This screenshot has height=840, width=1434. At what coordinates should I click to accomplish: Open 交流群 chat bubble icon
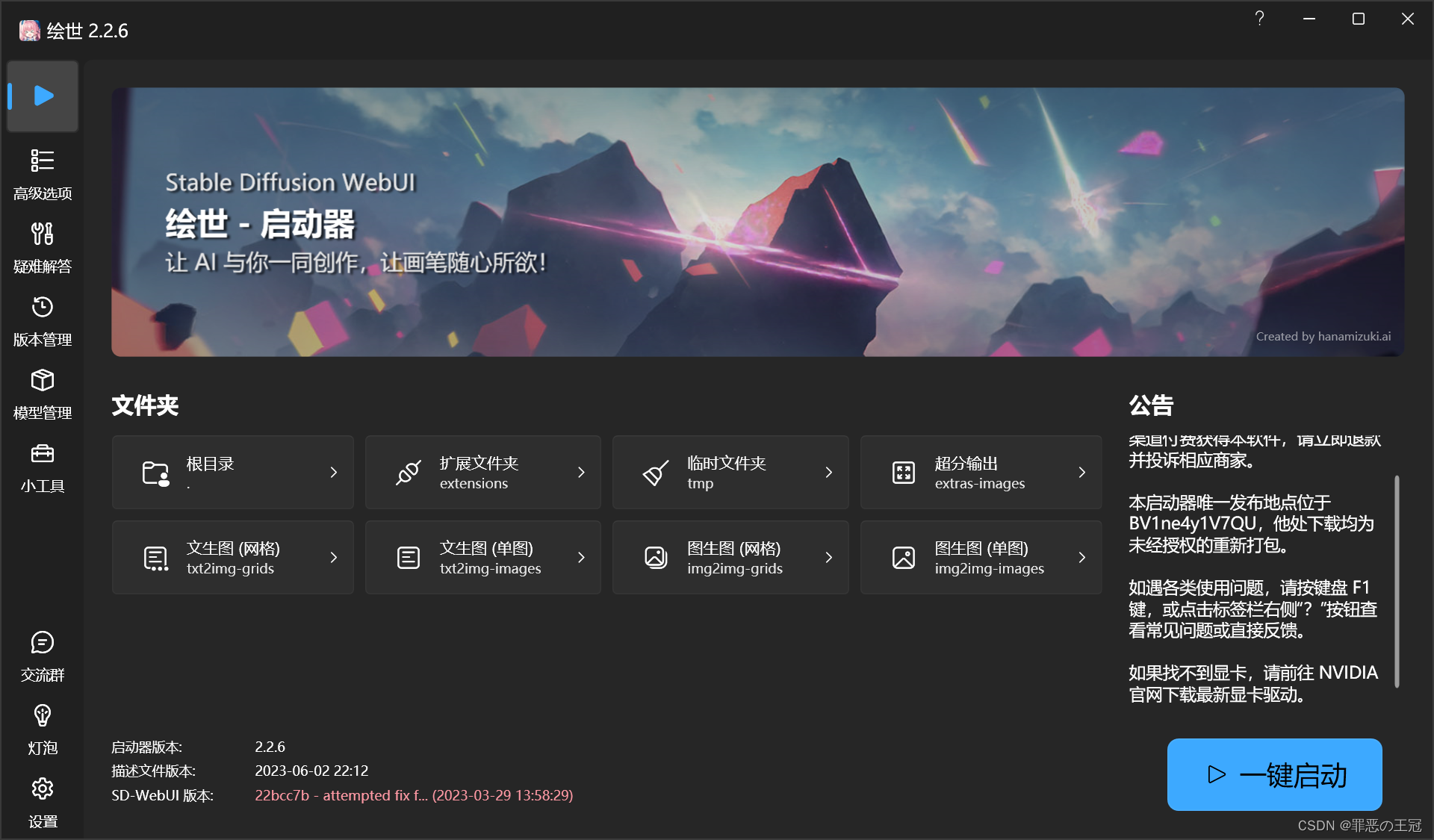[43, 642]
